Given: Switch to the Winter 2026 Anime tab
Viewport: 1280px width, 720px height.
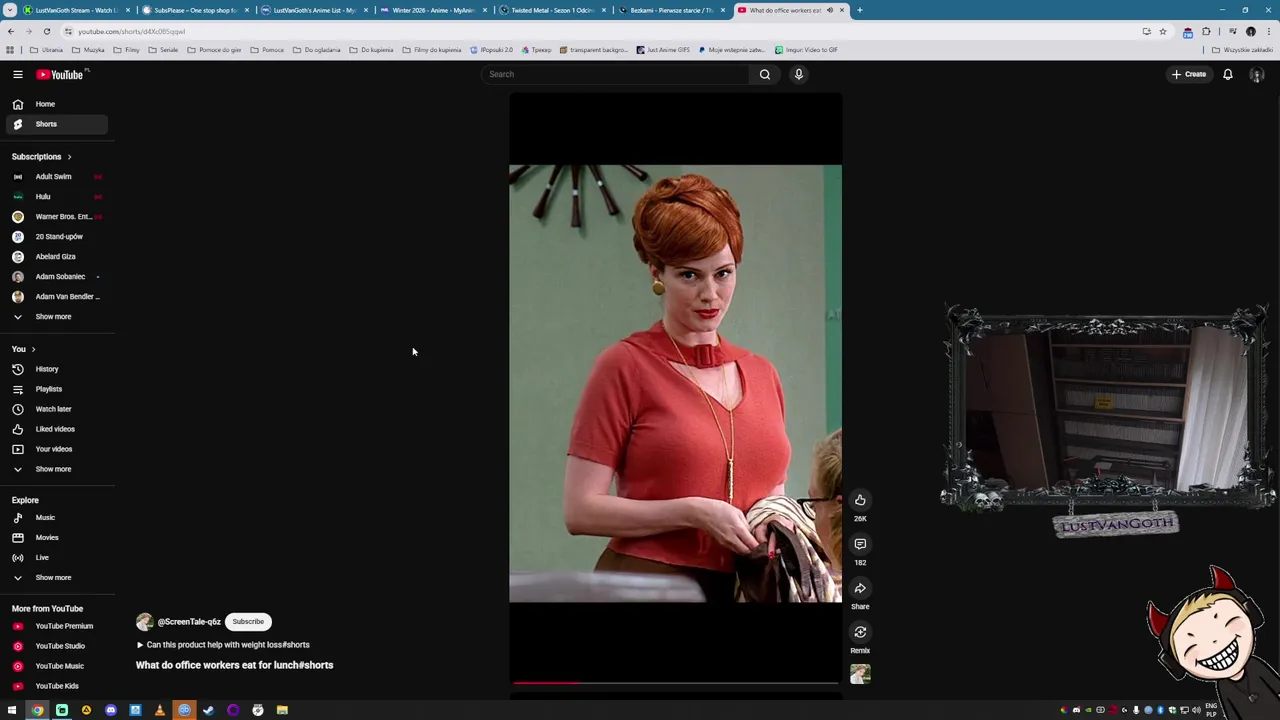Looking at the screenshot, I should pyautogui.click(x=433, y=10).
